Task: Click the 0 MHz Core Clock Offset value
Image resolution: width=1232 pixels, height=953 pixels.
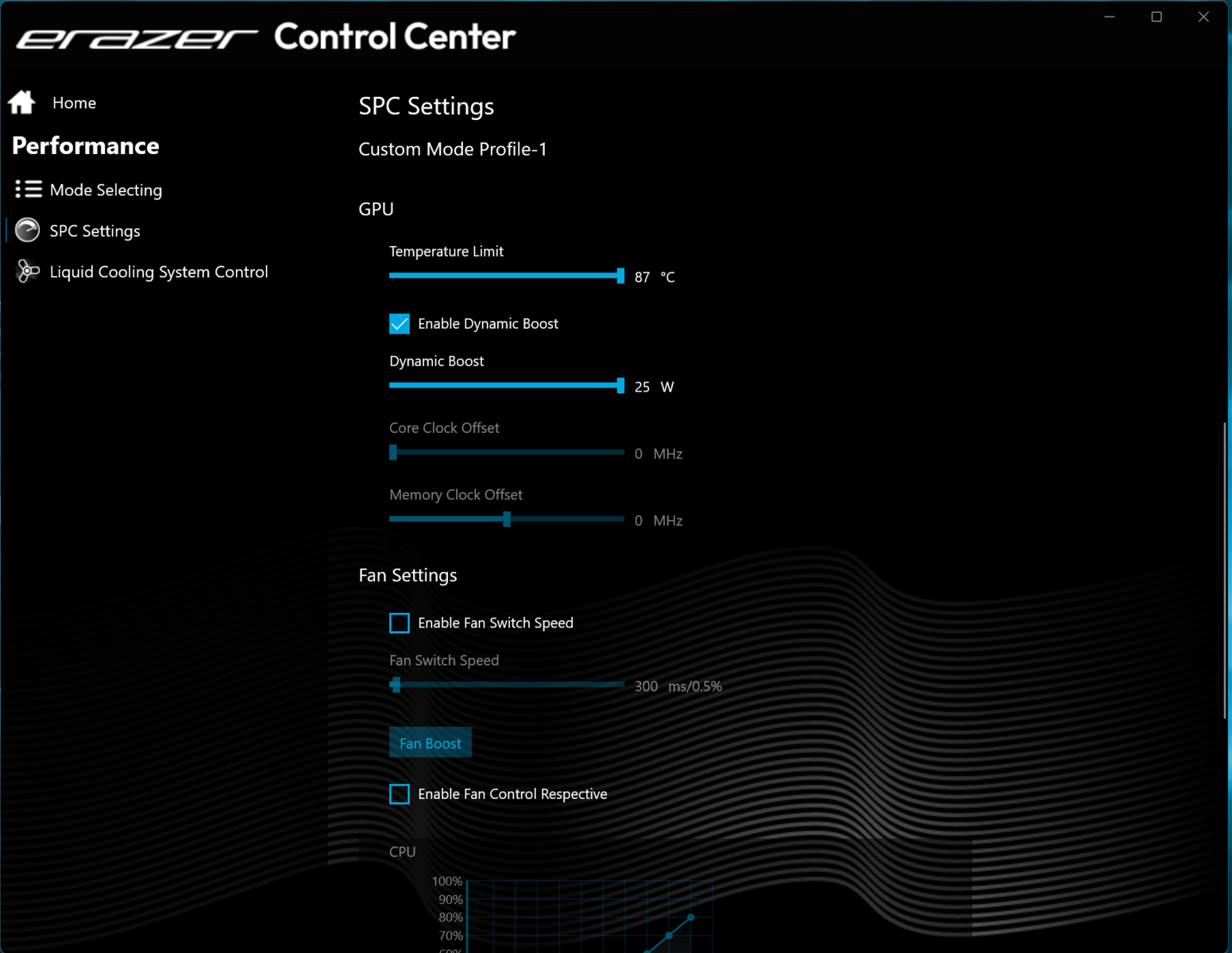Action: pos(658,453)
